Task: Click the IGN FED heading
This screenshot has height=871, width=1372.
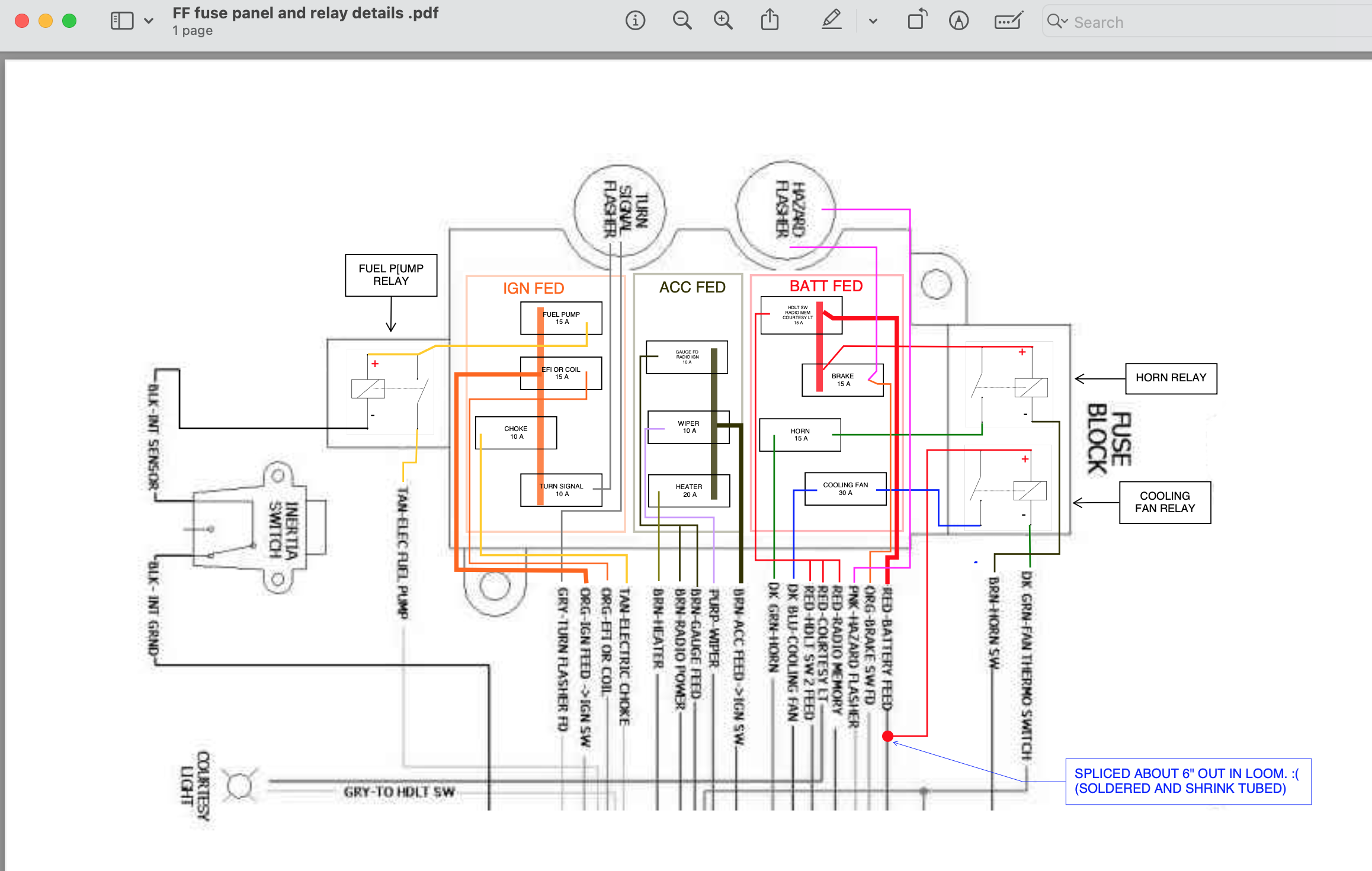Action: tap(534, 288)
